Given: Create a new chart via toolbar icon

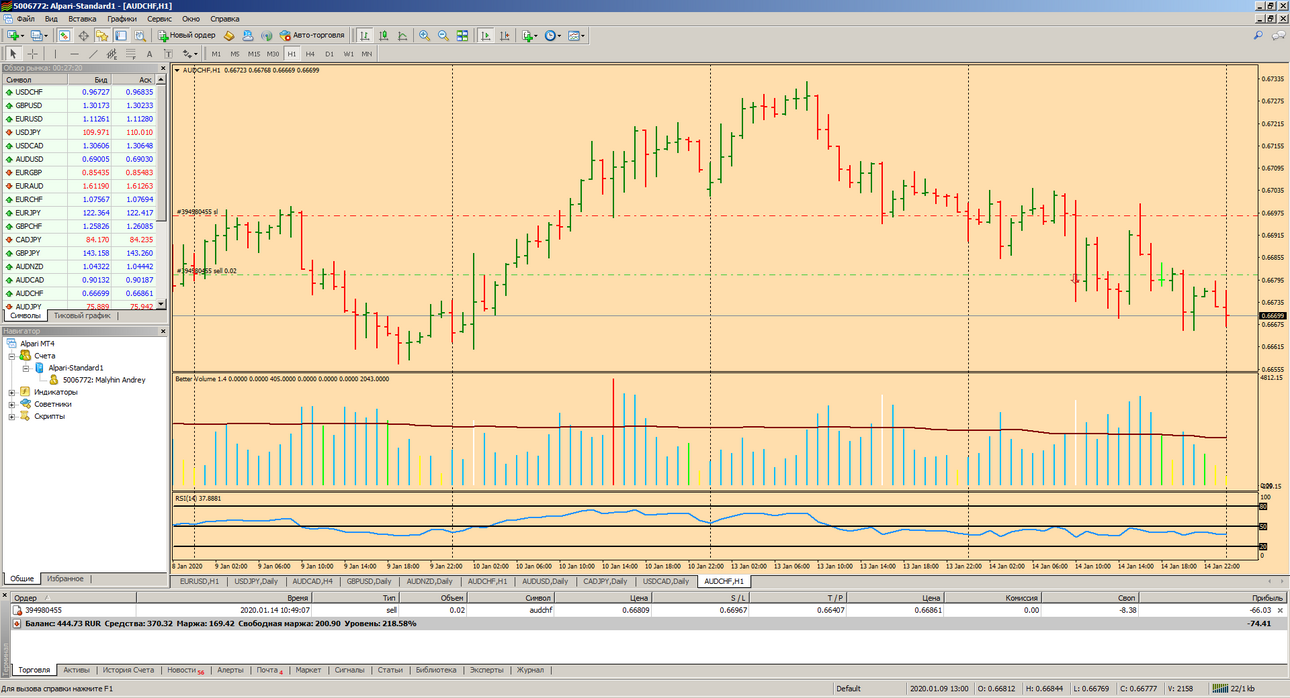Looking at the screenshot, I should (x=13, y=35).
